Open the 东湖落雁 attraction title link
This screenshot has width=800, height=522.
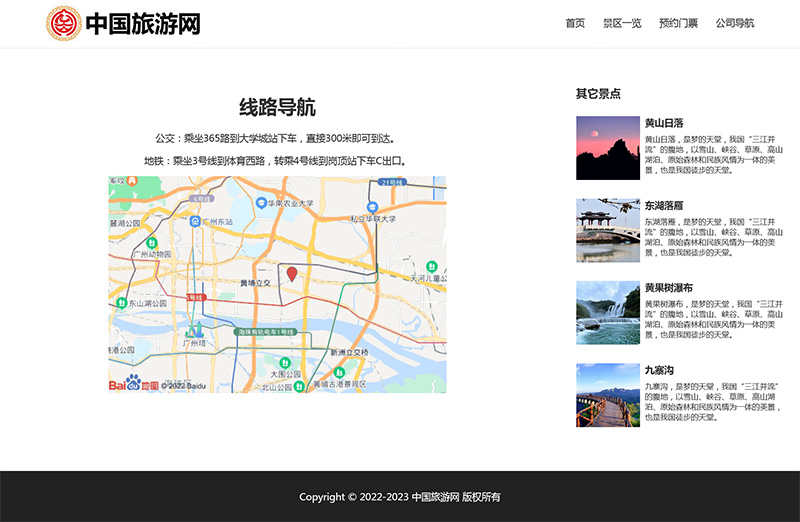[x=664, y=205]
